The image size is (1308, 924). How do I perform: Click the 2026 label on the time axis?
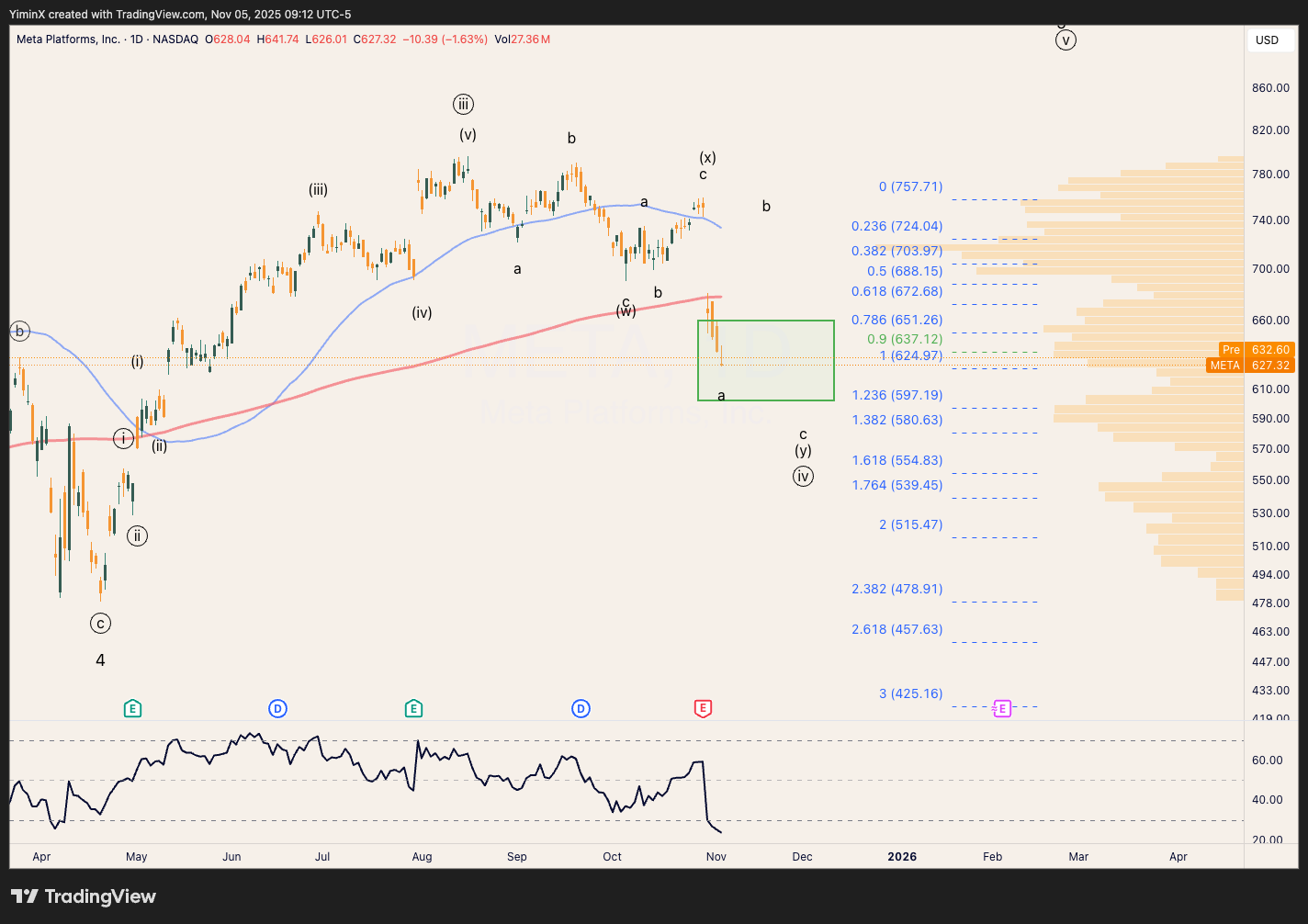[x=902, y=857]
